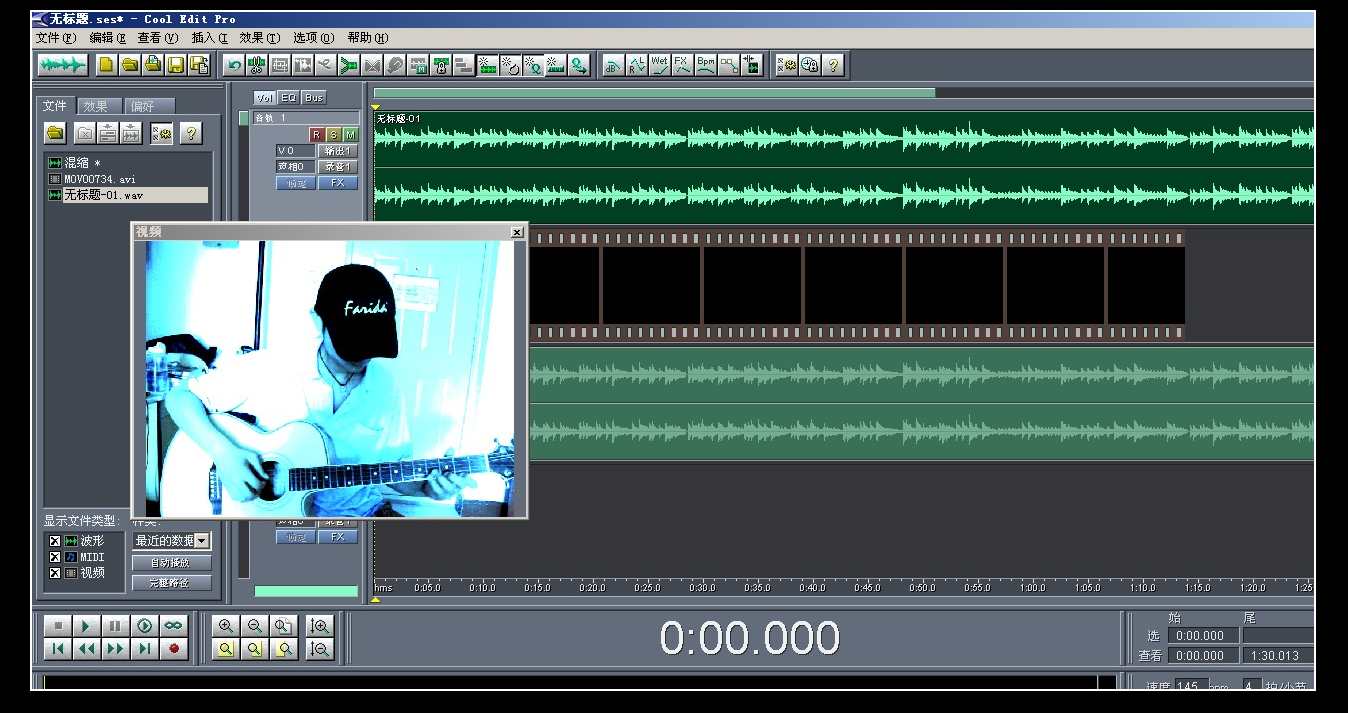Click the 输出1 output button on track 1
This screenshot has height=713, width=1348.
tap(337, 151)
